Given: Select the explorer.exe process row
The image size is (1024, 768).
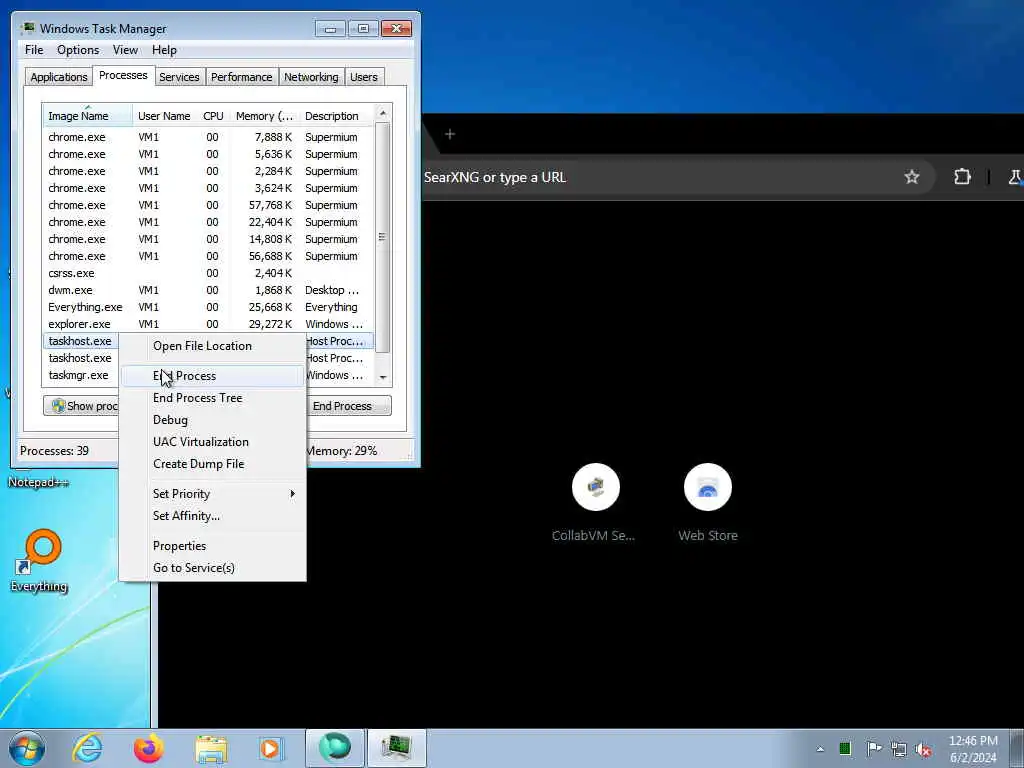Looking at the screenshot, I should tap(208, 324).
